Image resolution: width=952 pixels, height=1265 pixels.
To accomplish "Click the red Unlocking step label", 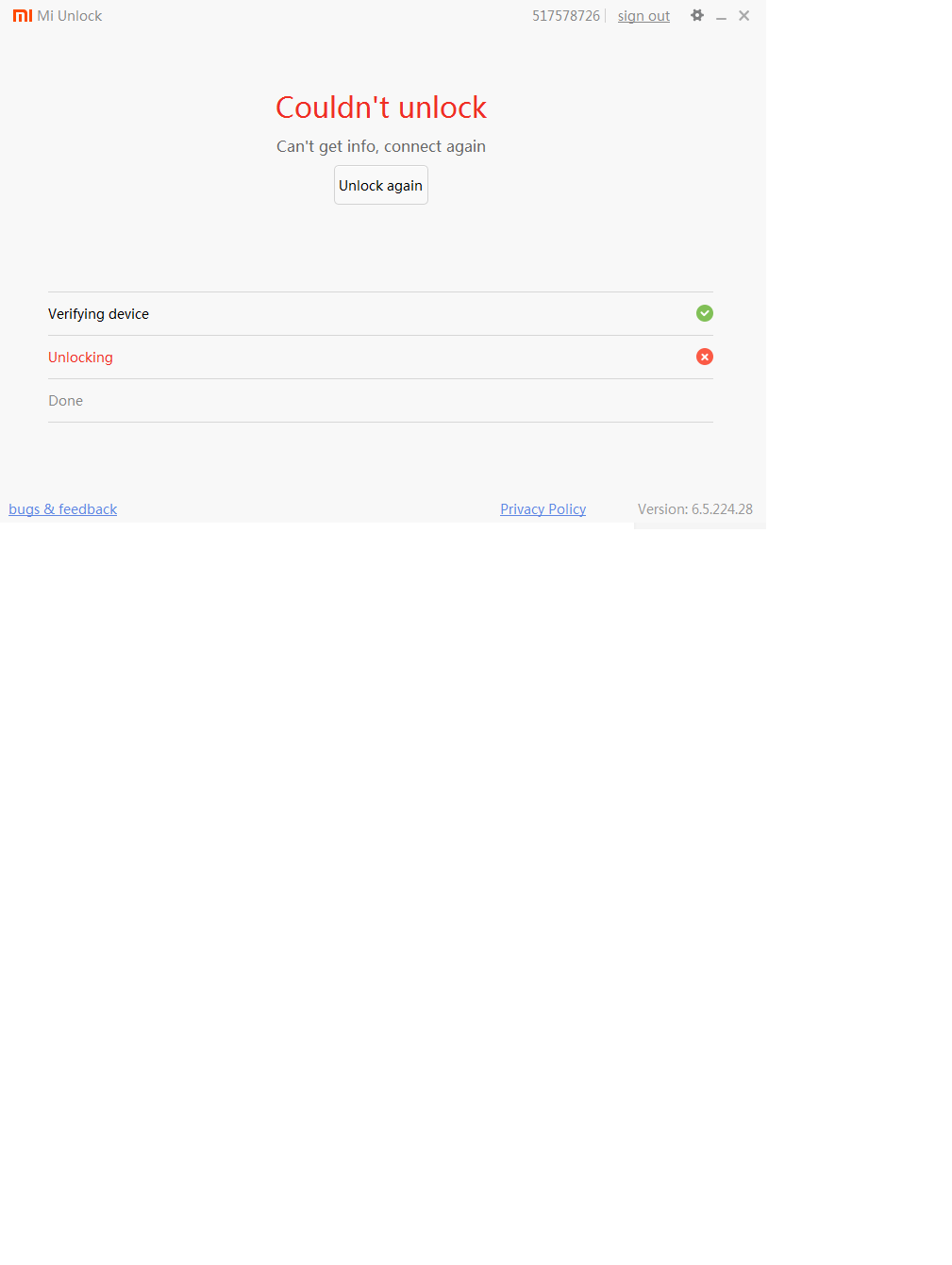I will [x=80, y=358].
